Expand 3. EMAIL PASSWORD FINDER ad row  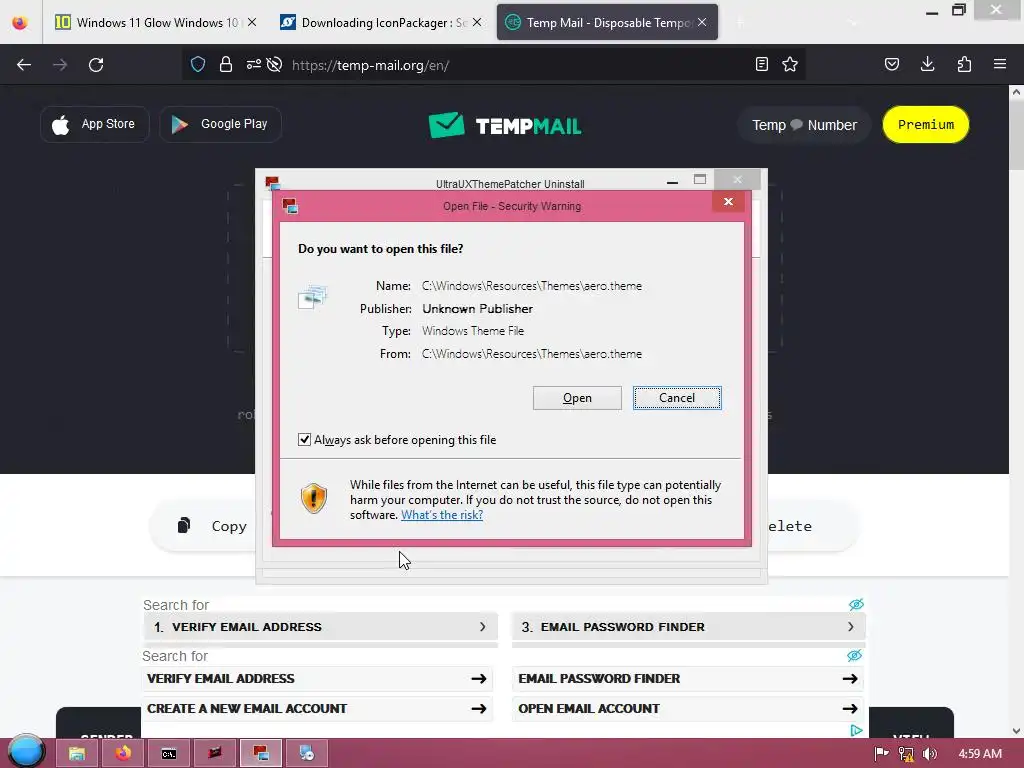point(689,627)
